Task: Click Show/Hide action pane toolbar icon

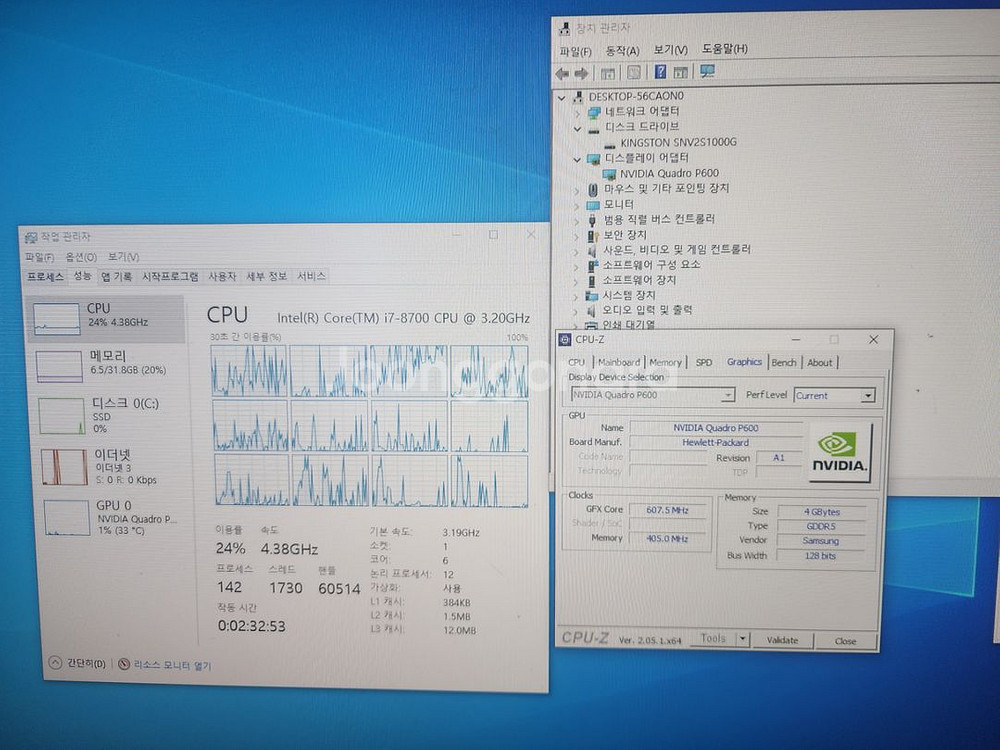Action: tap(680, 73)
